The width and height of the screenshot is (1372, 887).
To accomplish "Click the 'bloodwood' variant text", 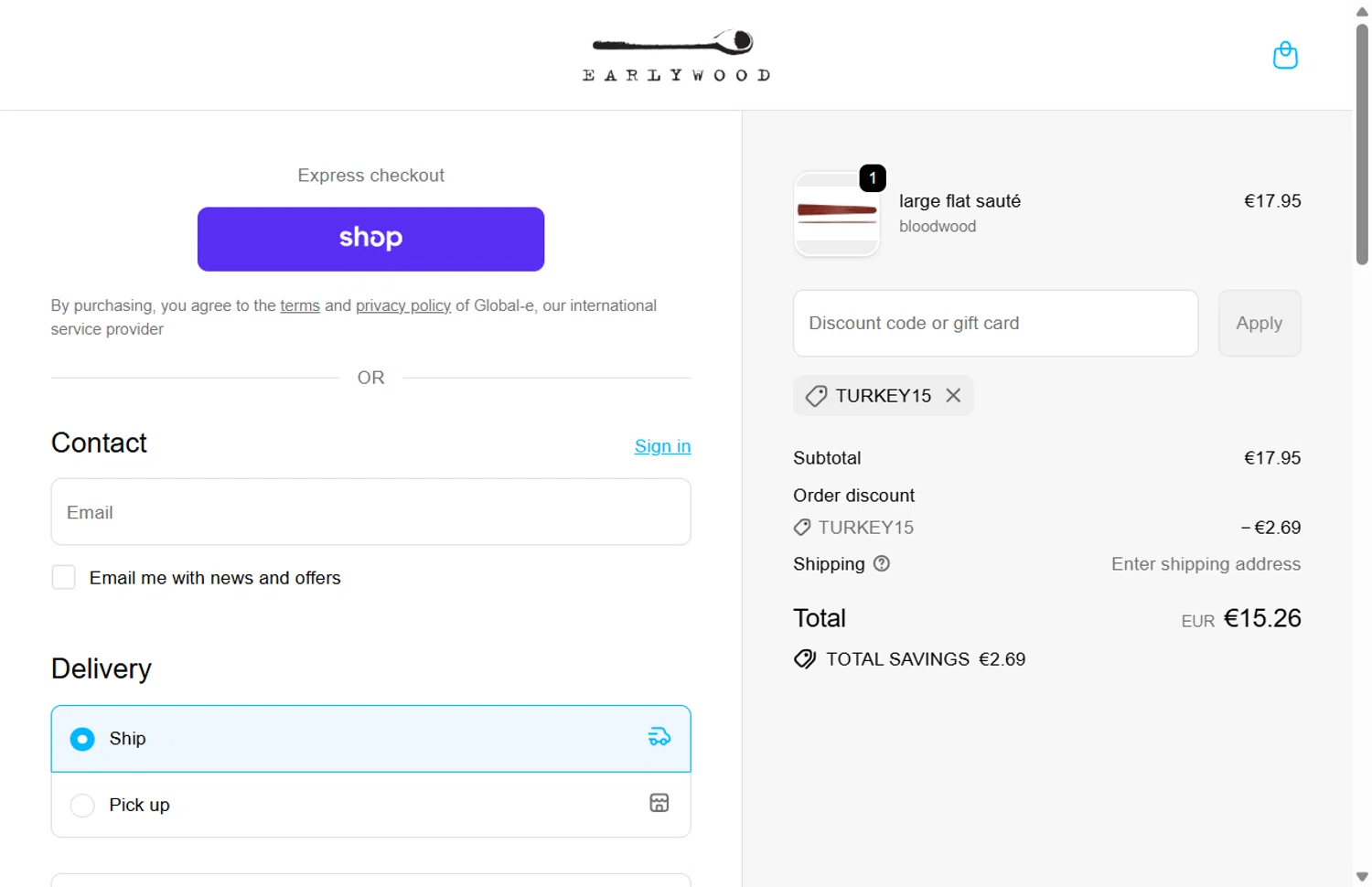I will 938,226.
